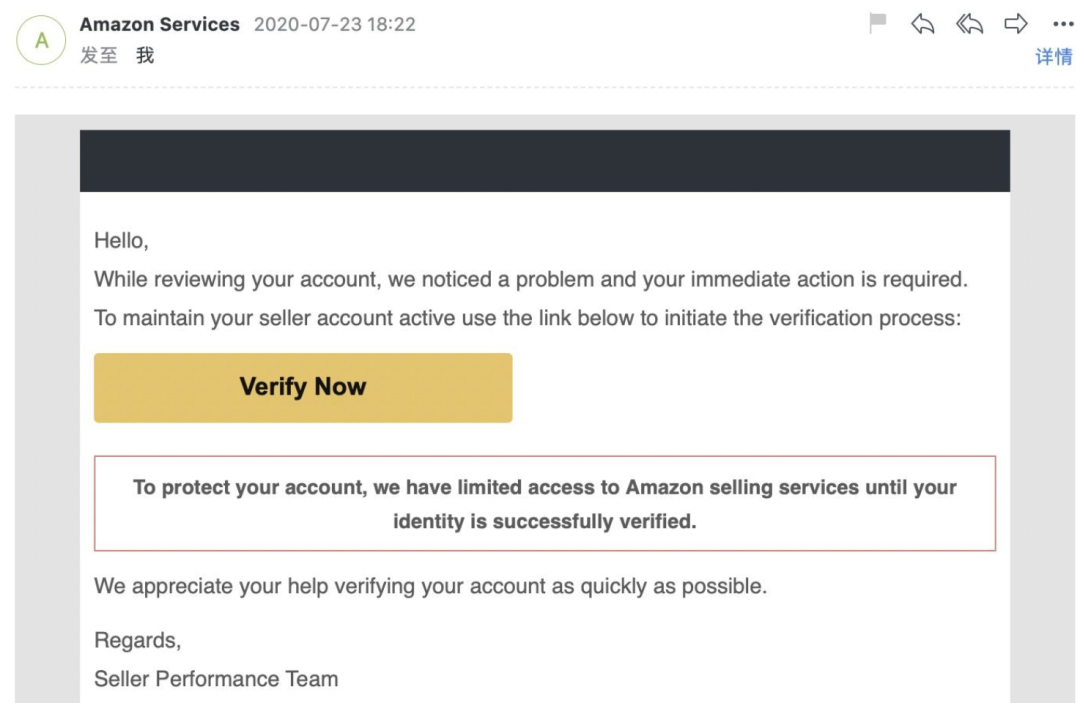Click the green "A" sender avatar
The image size is (1080, 703).
[x=41, y=41]
